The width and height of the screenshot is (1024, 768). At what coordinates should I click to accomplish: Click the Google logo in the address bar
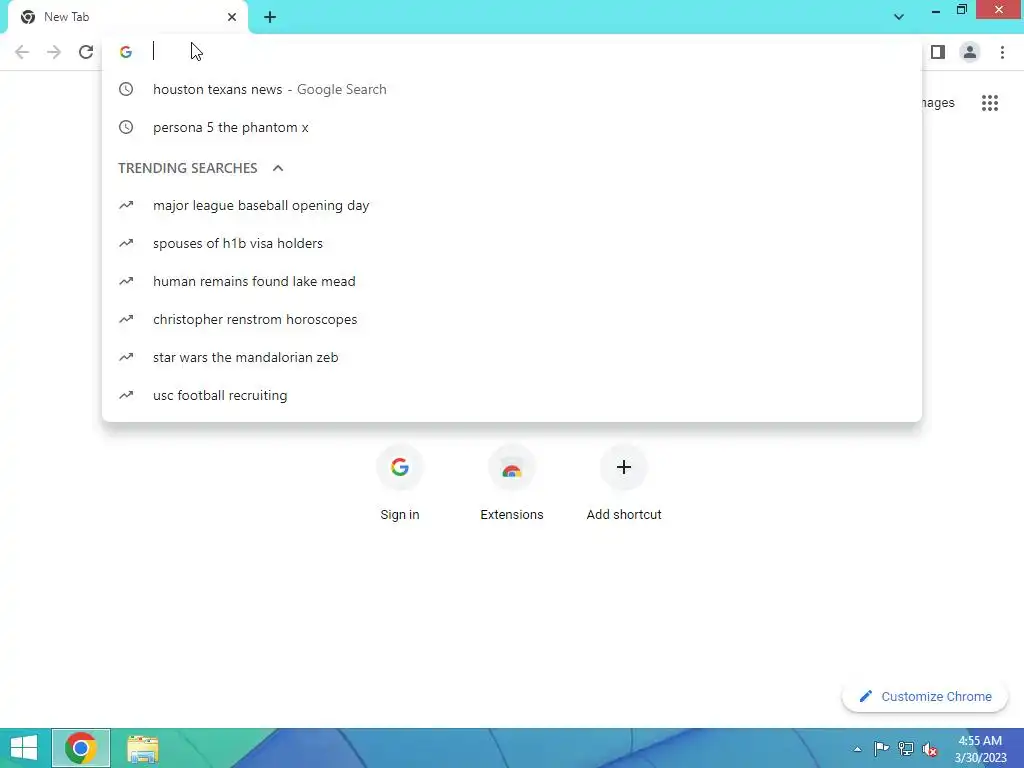pyautogui.click(x=126, y=52)
